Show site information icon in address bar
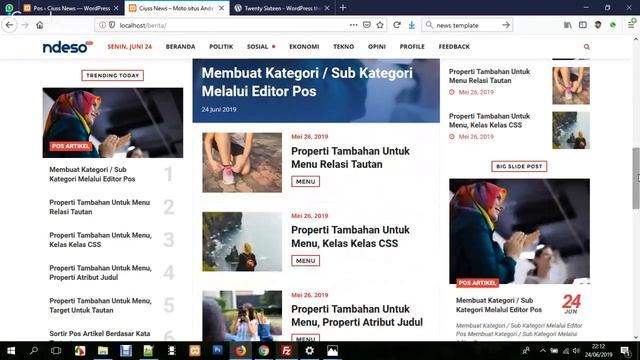The height and width of the screenshot is (360, 640). tap(102, 25)
